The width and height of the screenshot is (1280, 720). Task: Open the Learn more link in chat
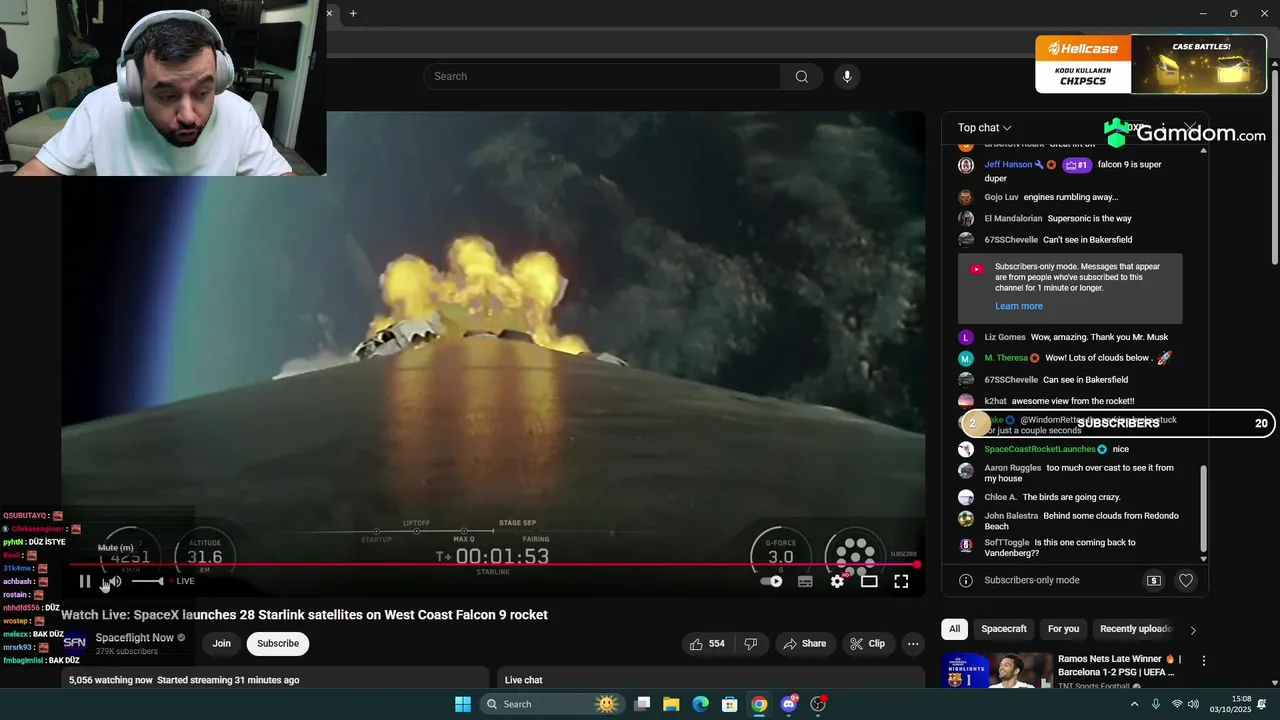click(x=1018, y=306)
